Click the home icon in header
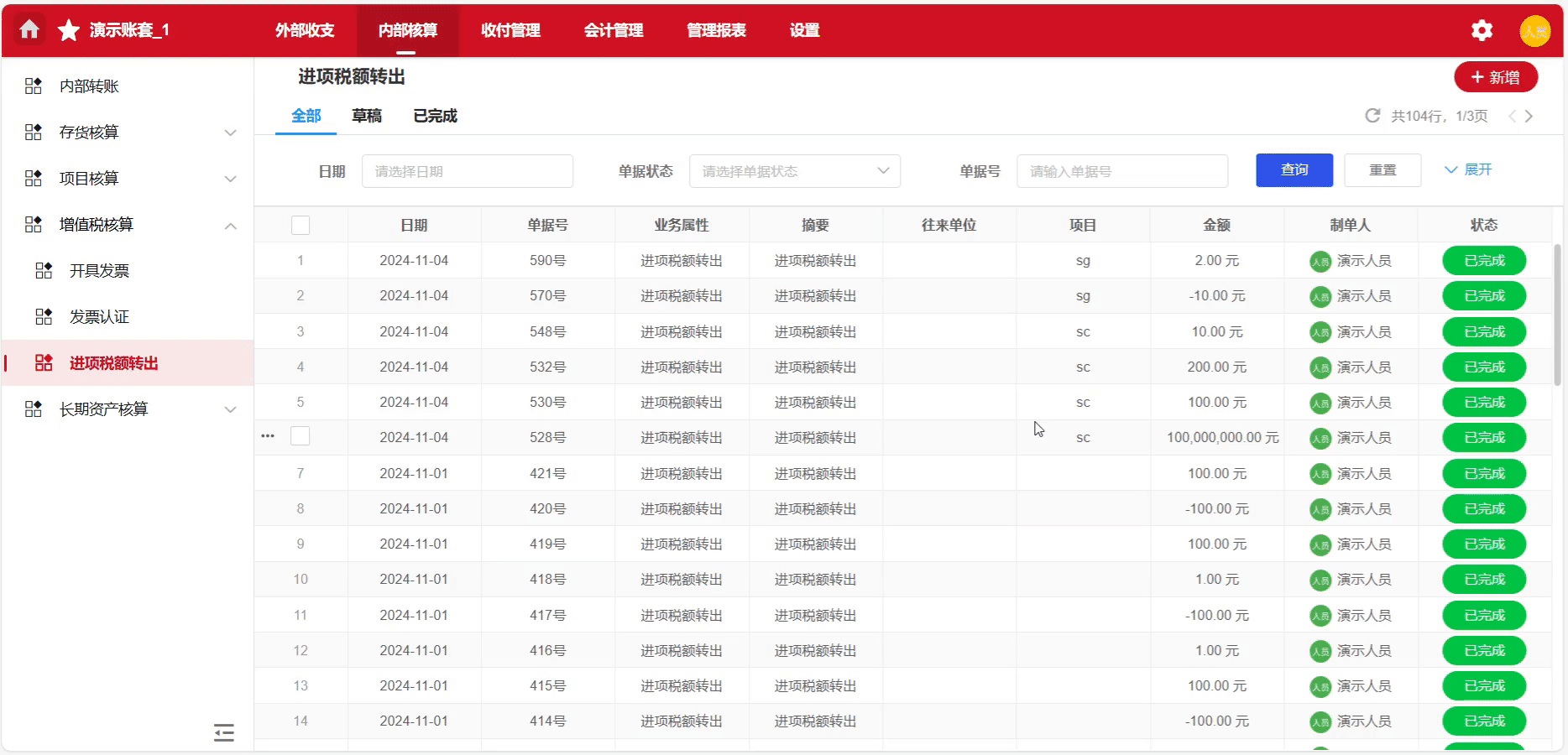Viewport: 1568px width, 755px height. pyautogui.click(x=29, y=30)
